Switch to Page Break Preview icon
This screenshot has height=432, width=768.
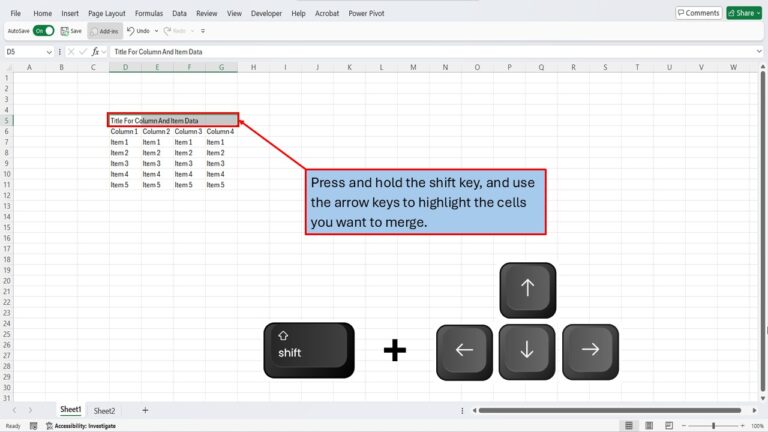669,426
